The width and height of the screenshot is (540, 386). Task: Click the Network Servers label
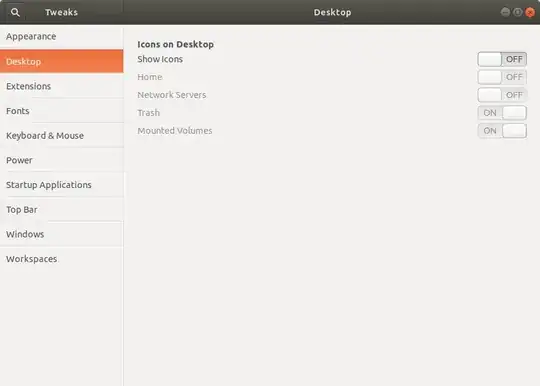coord(172,95)
